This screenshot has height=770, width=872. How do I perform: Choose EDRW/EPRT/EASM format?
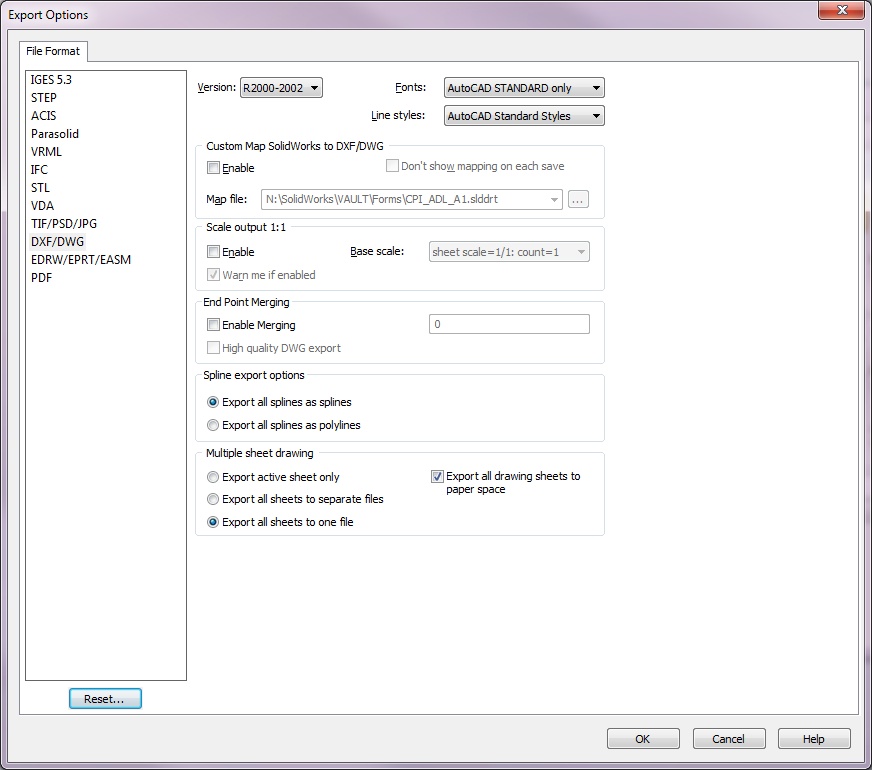pyautogui.click(x=81, y=260)
